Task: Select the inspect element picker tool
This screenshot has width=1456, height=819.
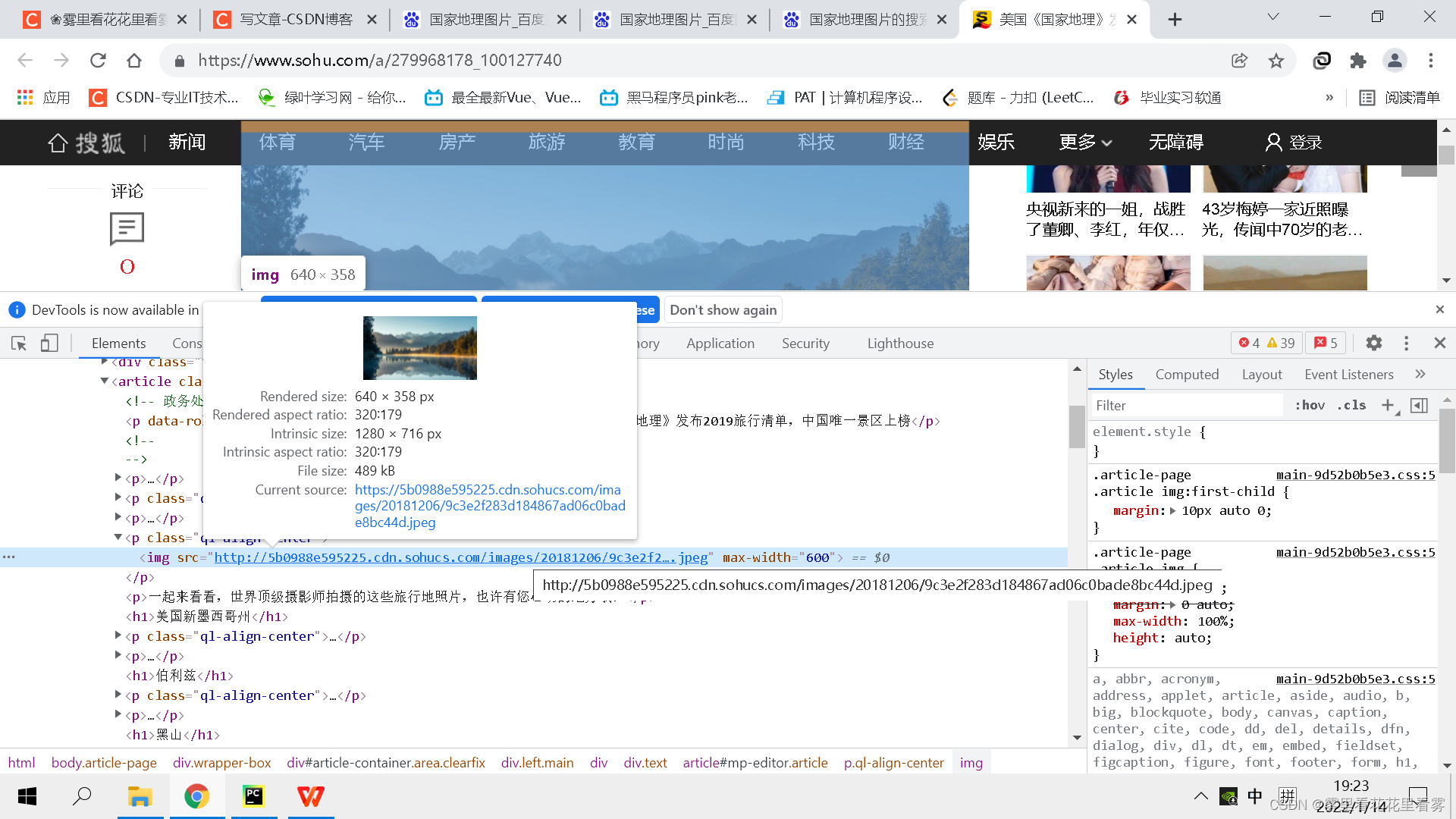Action: coord(18,344)
